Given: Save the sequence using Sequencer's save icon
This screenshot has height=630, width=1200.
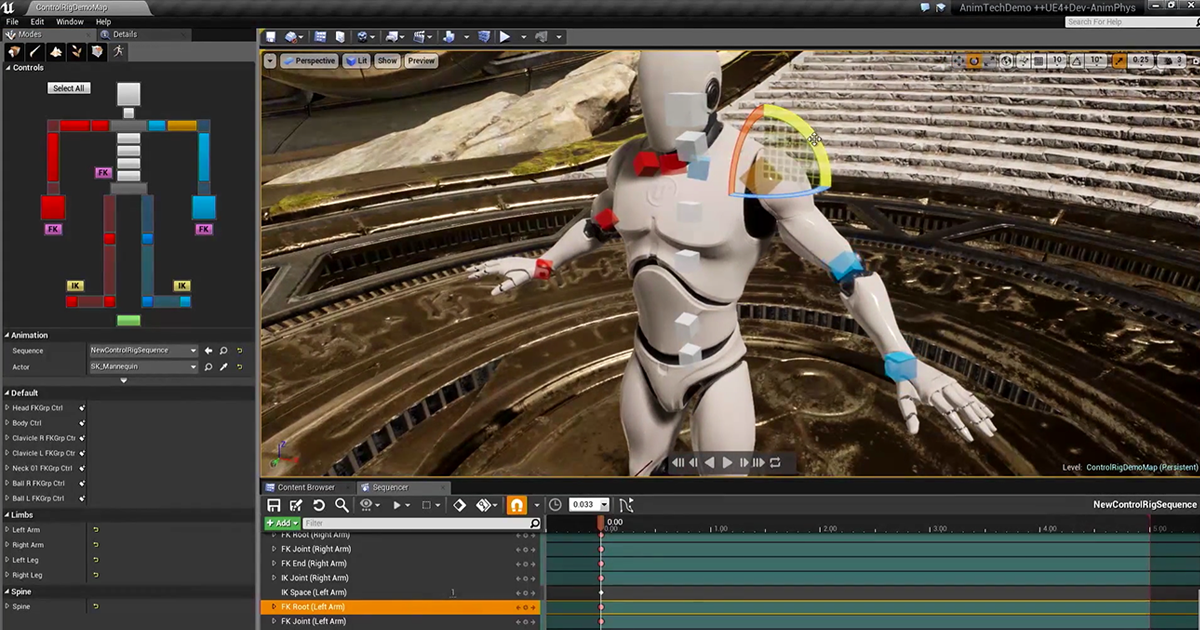Looking at the screenshot, I should click(x=273, y=505).
